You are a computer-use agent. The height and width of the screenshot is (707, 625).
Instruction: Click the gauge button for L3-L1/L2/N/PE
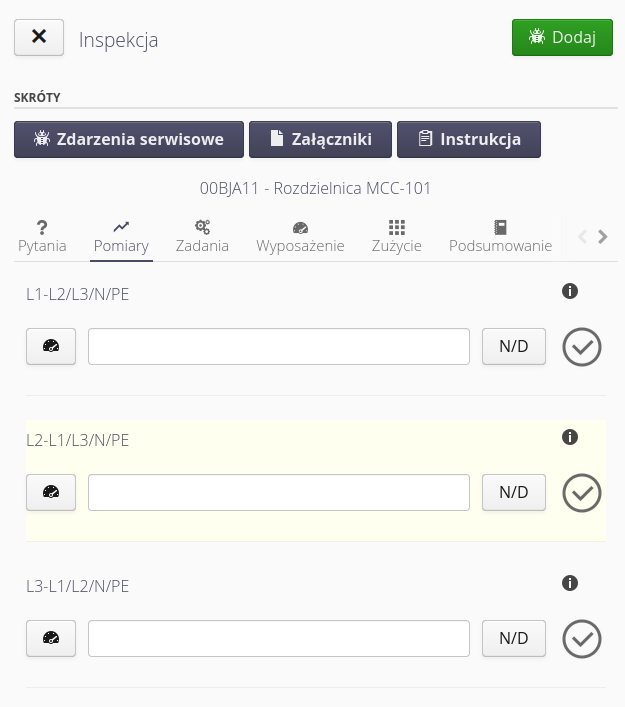point(51,639)
